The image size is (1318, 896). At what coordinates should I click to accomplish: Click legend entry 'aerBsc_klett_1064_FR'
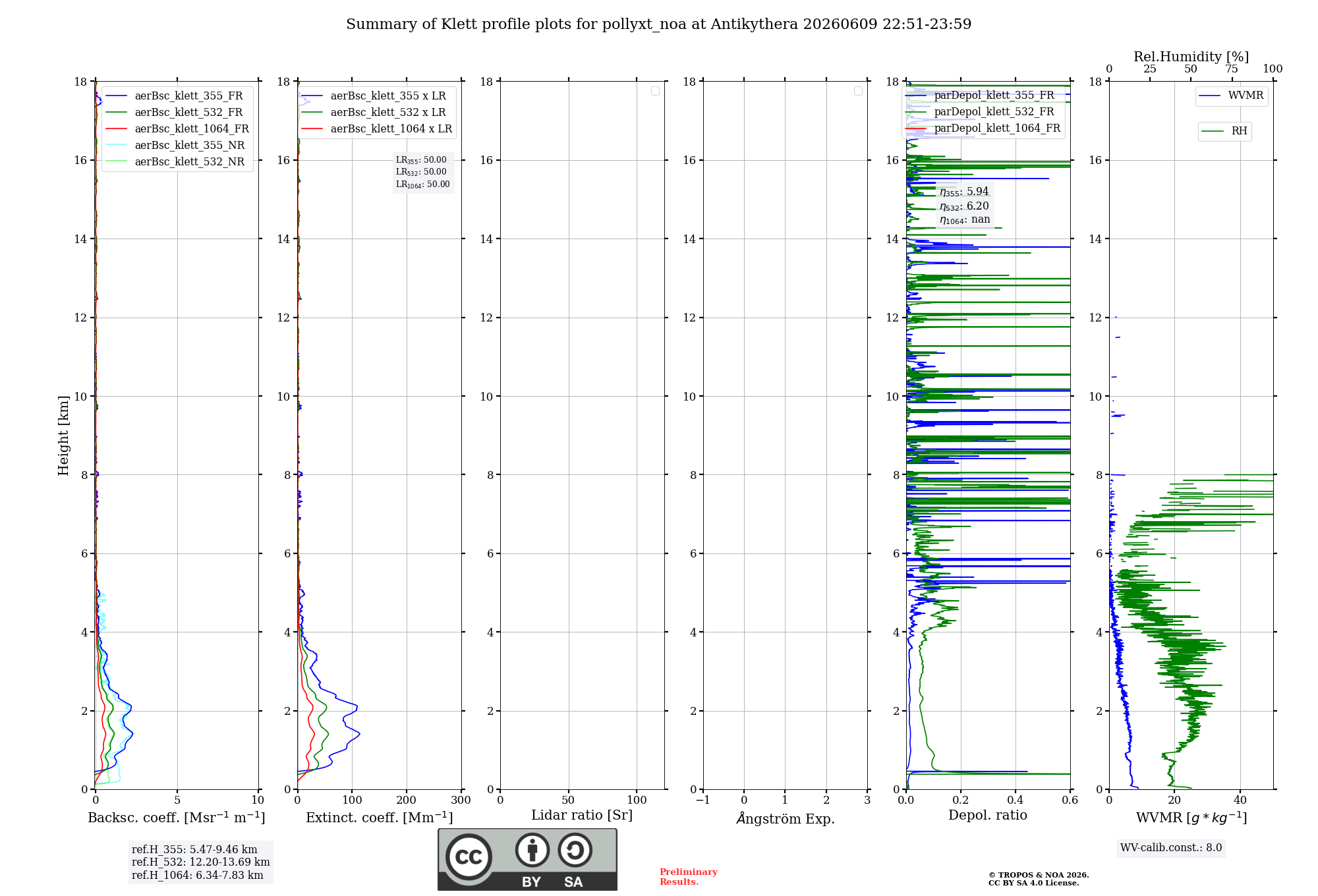[192, 129]
